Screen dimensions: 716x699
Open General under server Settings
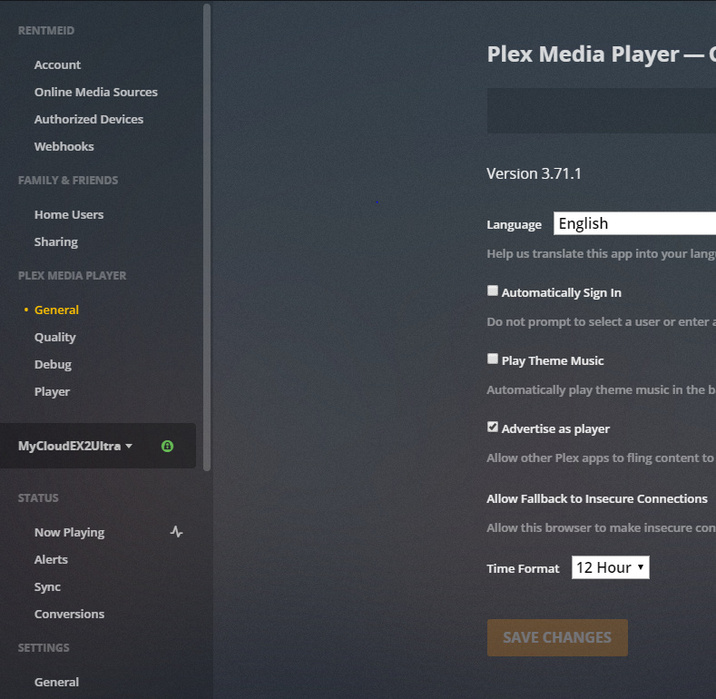coord(57,682)
